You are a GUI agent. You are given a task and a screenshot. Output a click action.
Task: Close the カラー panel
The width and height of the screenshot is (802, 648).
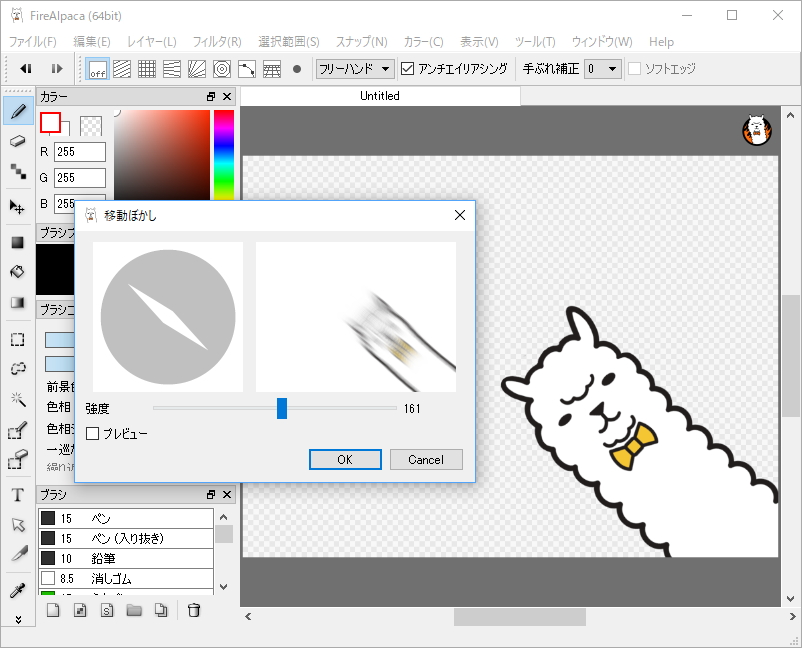tap(227, 96)
